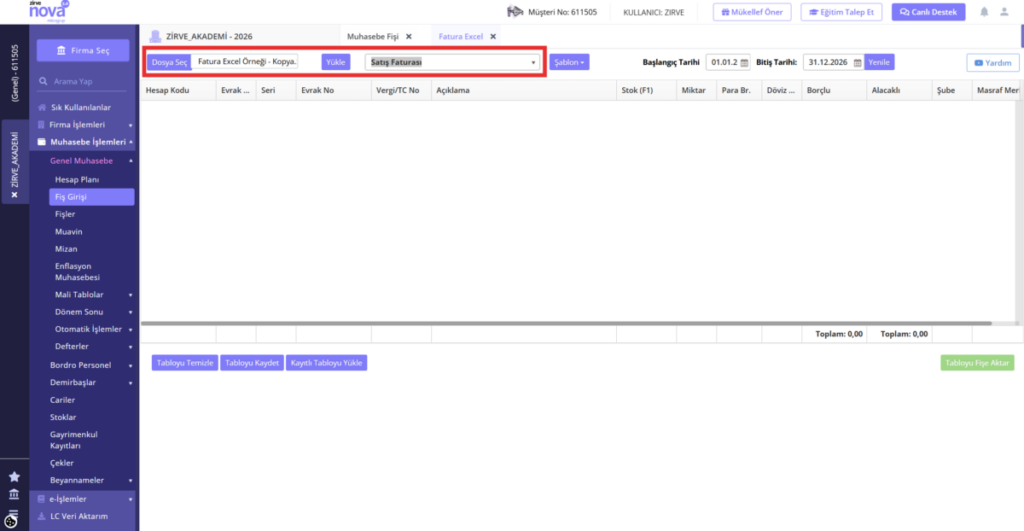The height and width of the screenshot is (531, 1024).
Task: Click the Tabloyu Kaydet button
Action: 252,363
